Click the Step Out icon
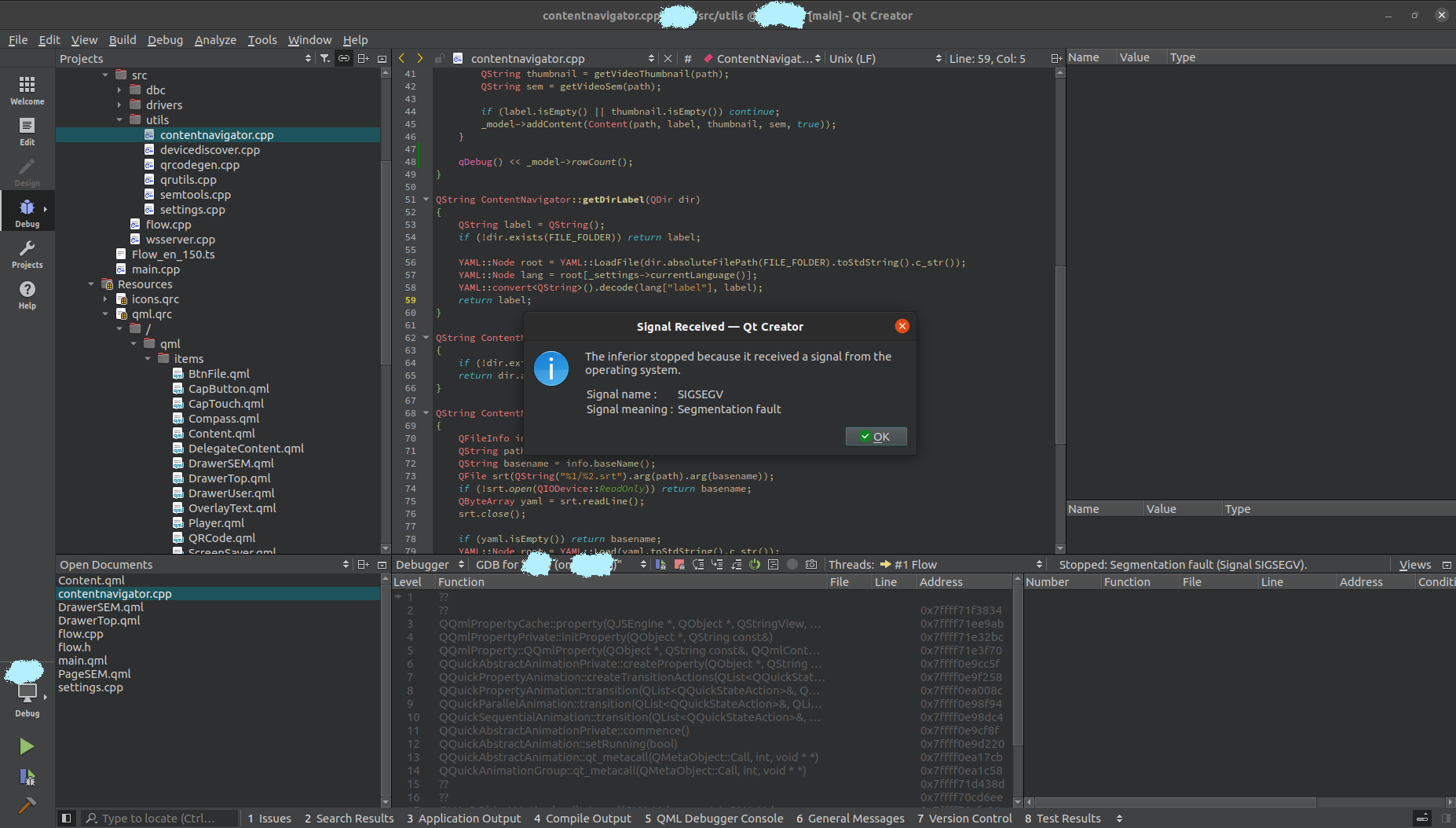This screenshot has width=1456, height=828. point(736,564)
